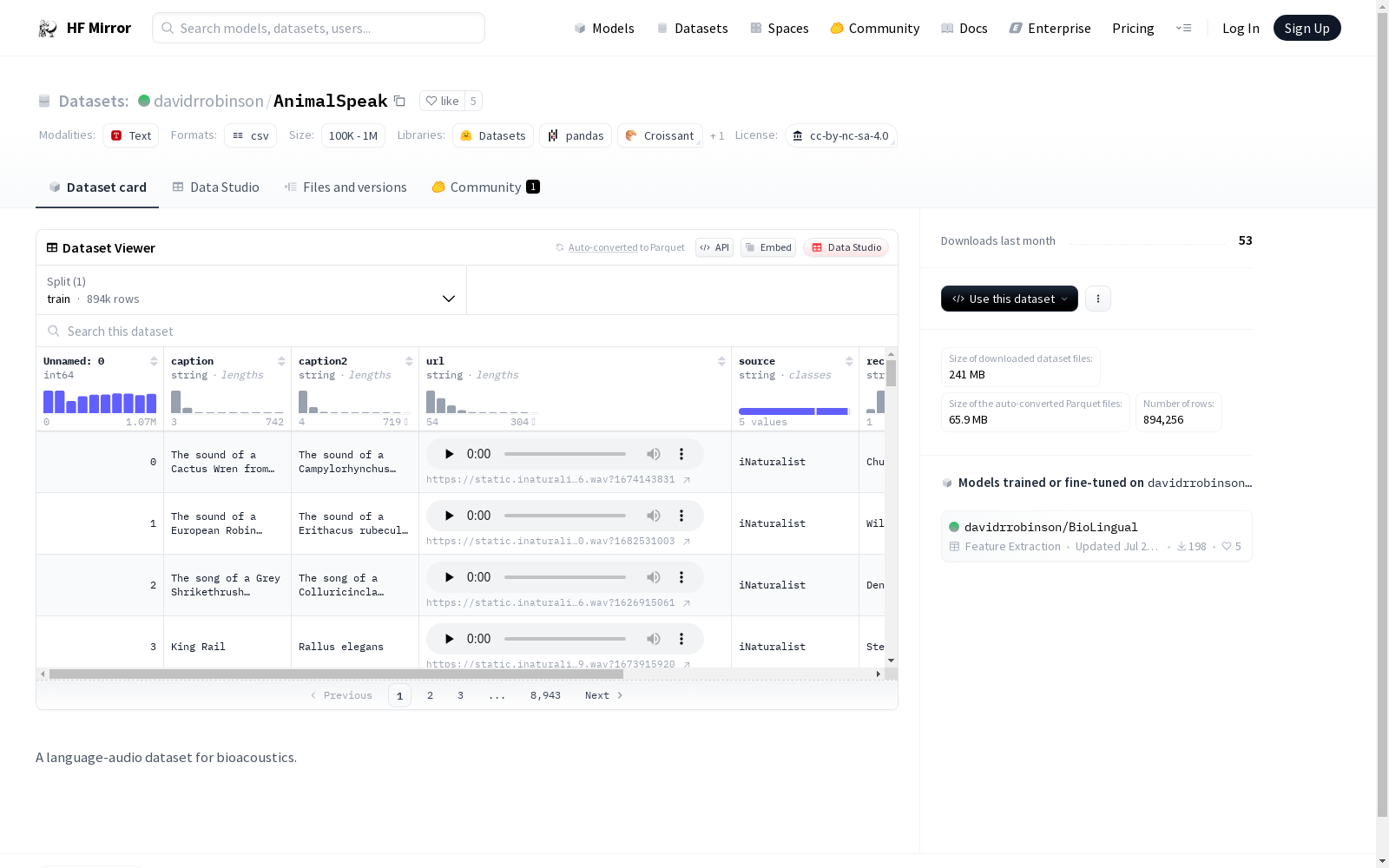Screen dimensions: 1389x868
Task: Click the table horizontal scrollbar
Action: pos(337,674)
